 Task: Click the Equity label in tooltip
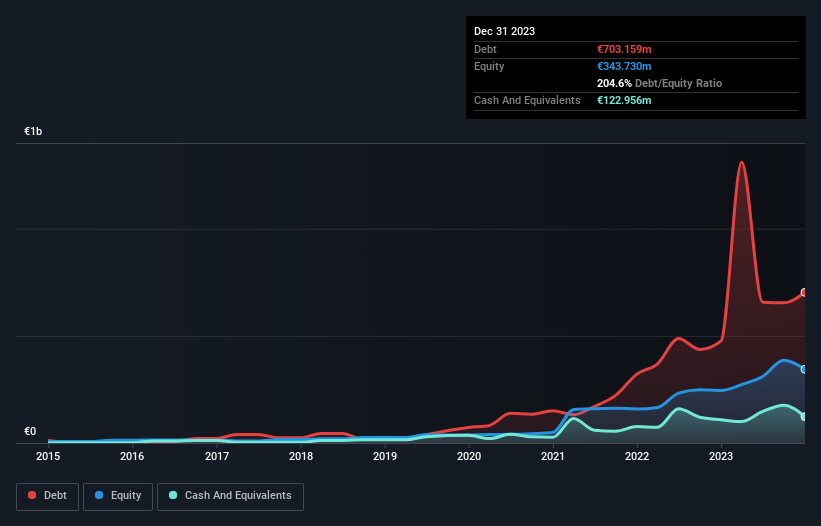[x=489, y=66]
